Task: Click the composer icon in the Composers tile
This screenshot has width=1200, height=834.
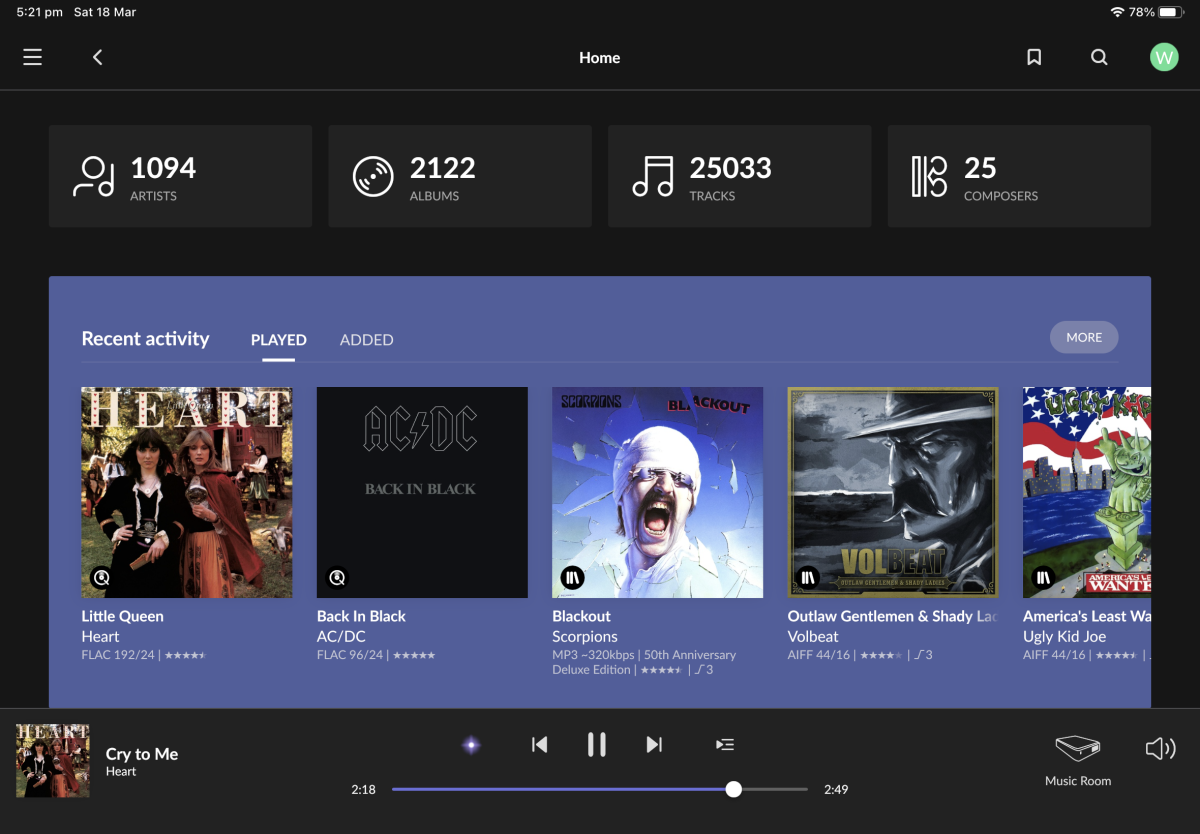Action: 929,177
